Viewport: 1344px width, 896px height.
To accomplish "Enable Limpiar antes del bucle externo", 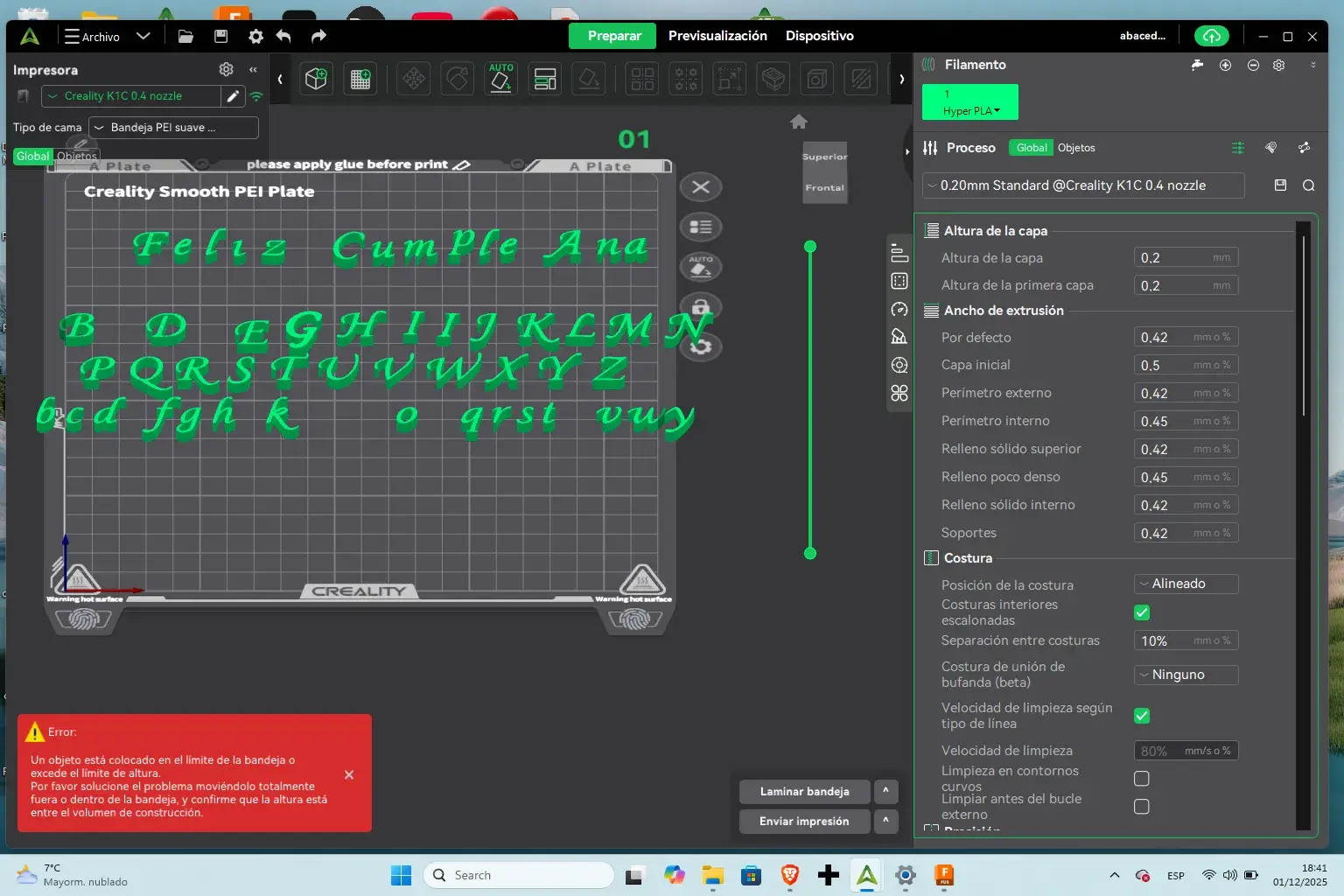I will tap(1142, 807).
